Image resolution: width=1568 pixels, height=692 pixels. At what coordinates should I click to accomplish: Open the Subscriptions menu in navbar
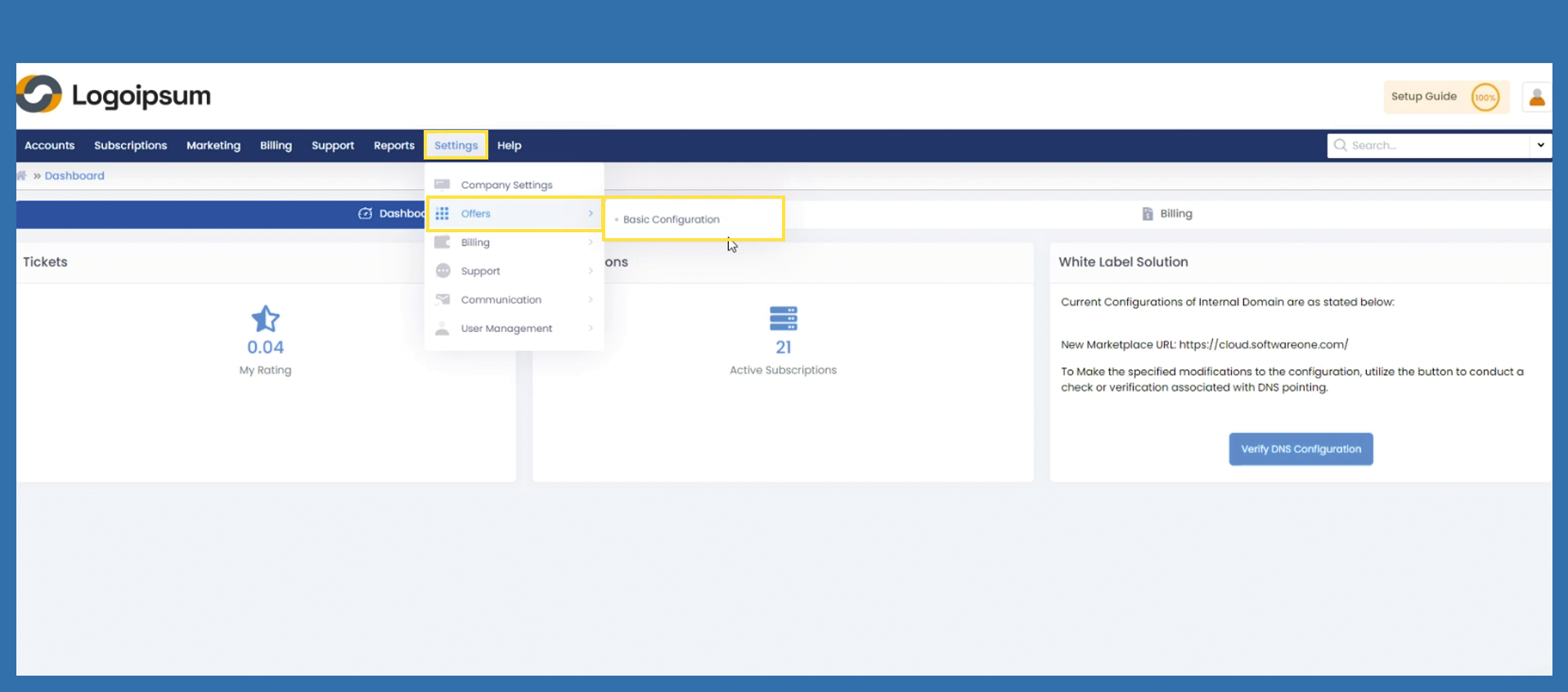point(130,146)
